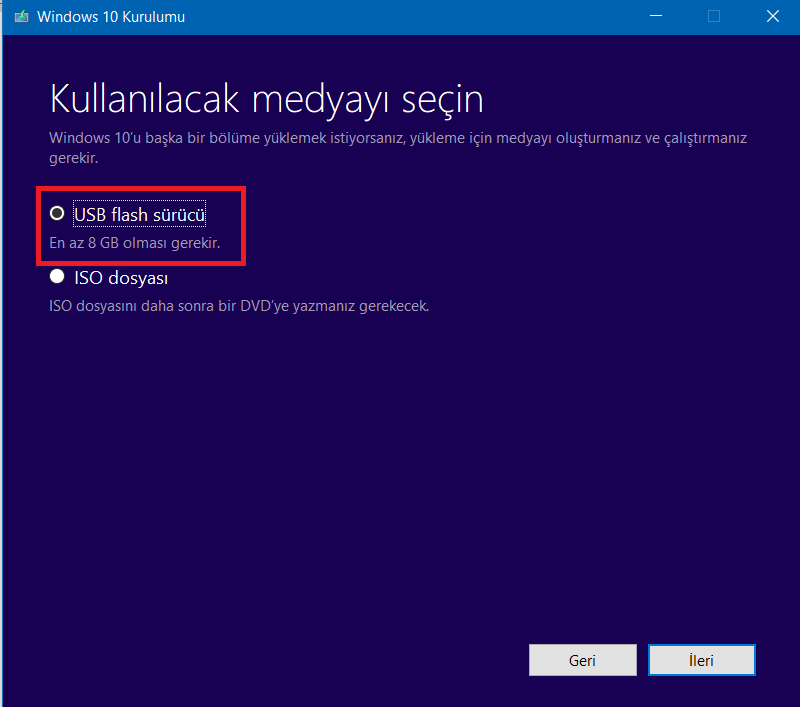Screen dimensions: 800x707
Task: Click the İleri button
Action: [702, 660]
